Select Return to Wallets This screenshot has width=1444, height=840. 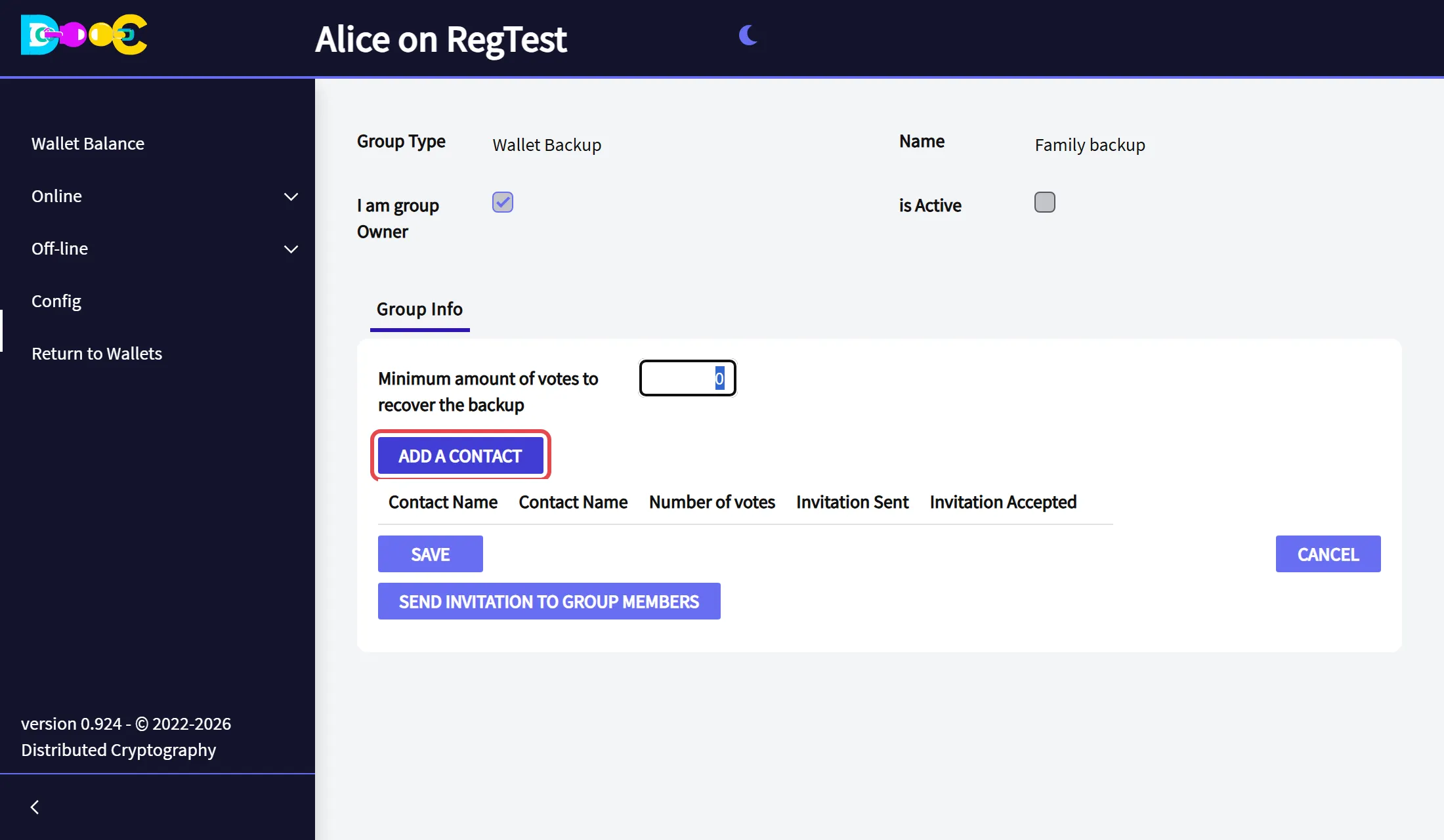(x=96, y=354)
